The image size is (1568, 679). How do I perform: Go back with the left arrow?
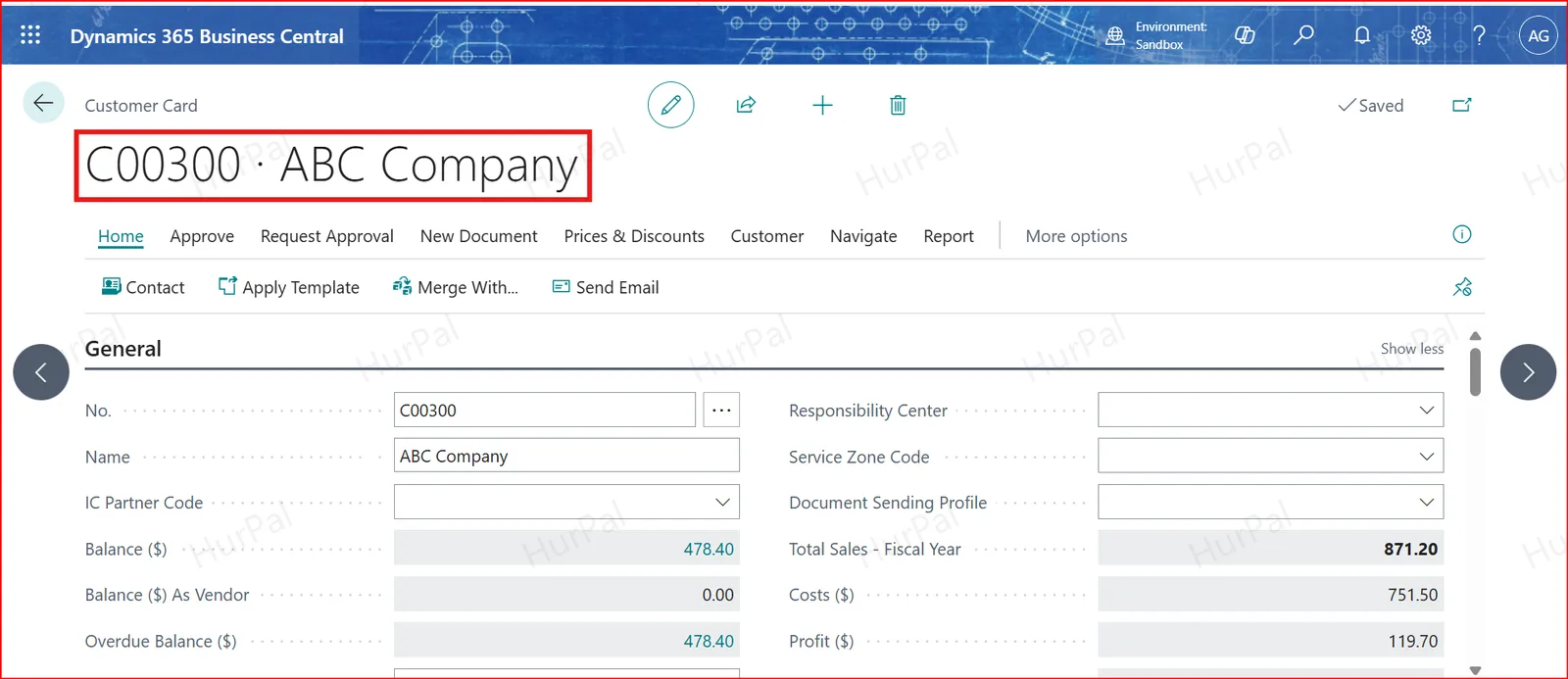click(43, 102)
